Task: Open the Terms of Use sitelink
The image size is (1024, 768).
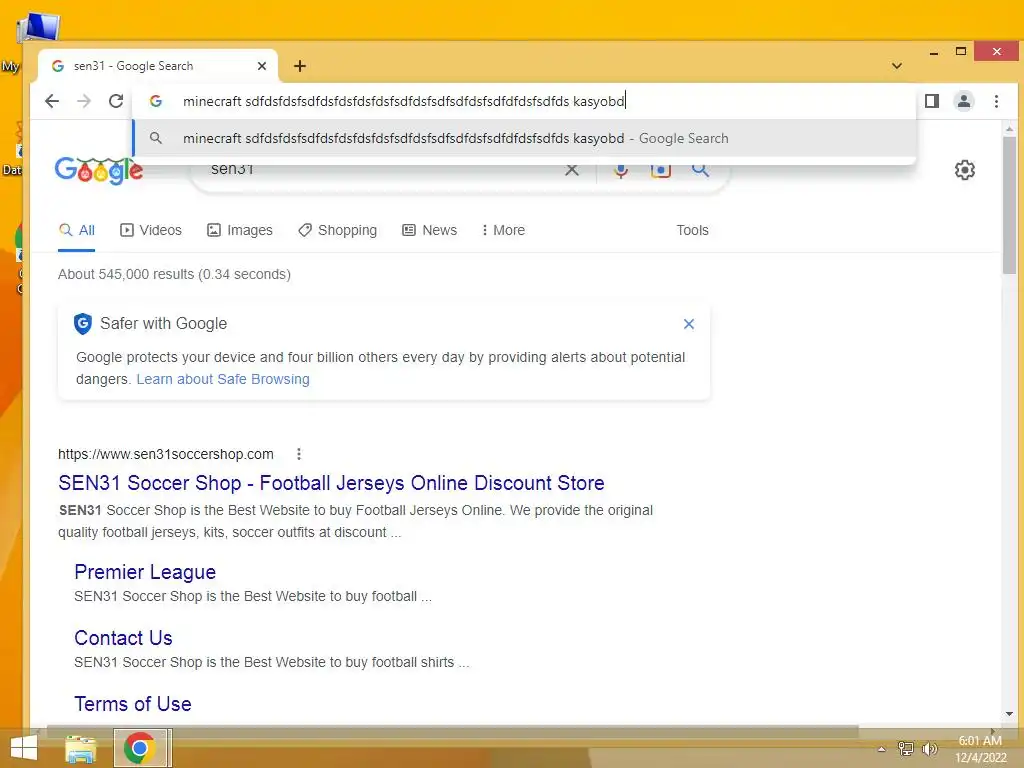Action: point(133,704)
